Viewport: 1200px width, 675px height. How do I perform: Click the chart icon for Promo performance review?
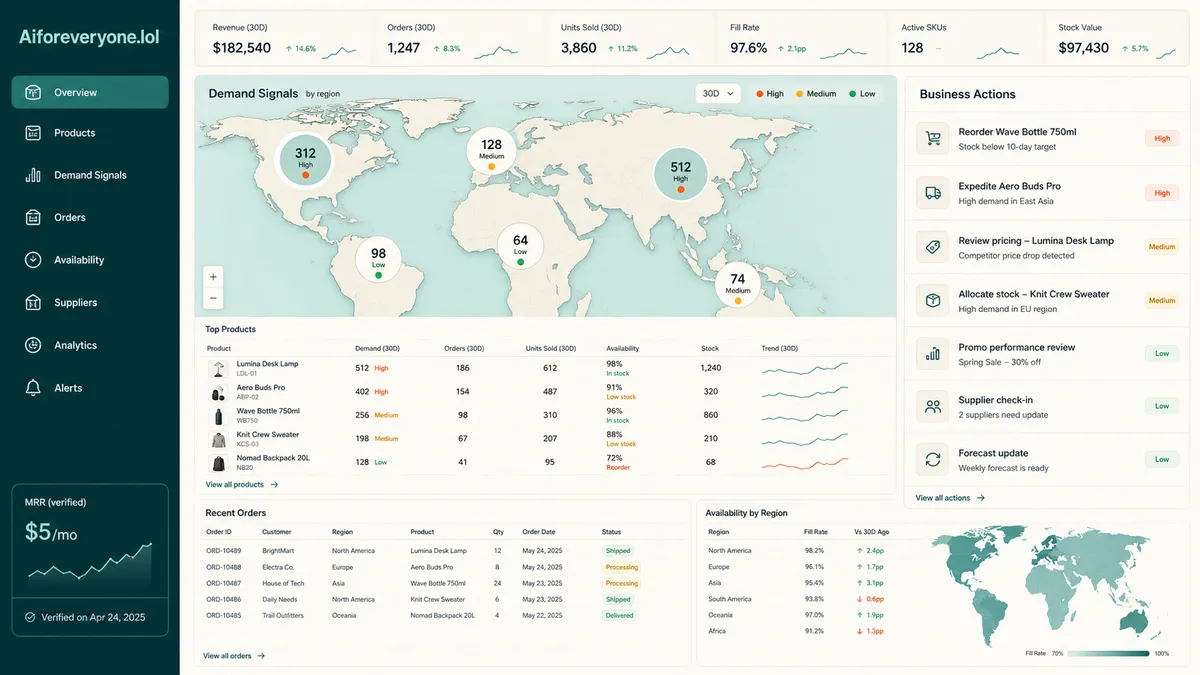coord(933,353)
